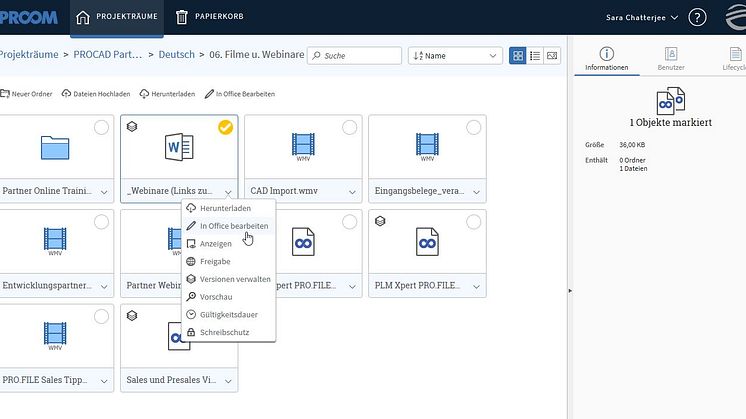
Task: Switch to list view
Action: pos(535,56)
